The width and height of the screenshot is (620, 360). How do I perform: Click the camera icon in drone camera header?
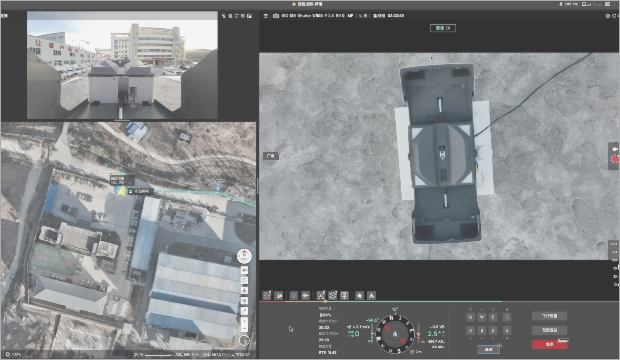276,16
